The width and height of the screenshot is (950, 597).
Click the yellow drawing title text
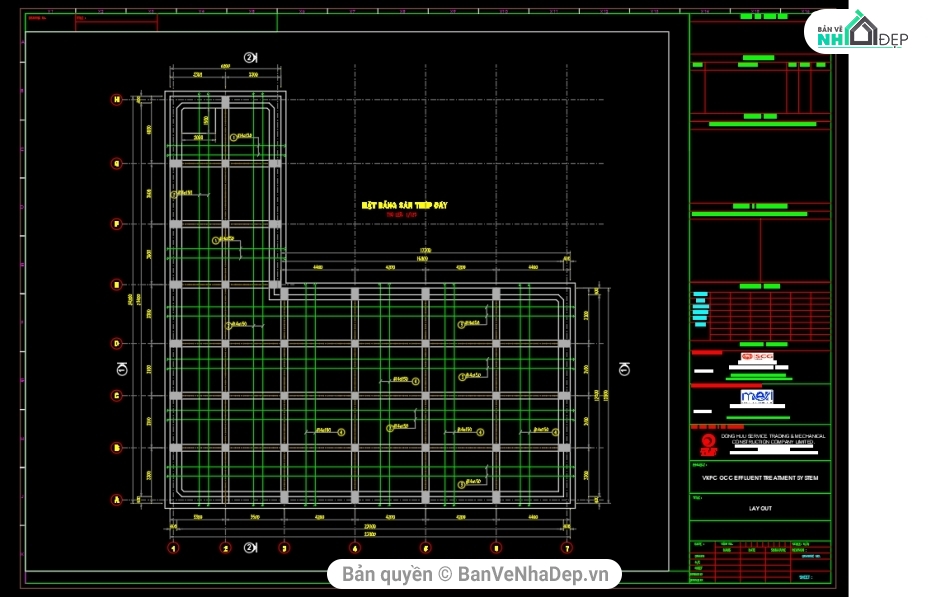click(404, 205)
